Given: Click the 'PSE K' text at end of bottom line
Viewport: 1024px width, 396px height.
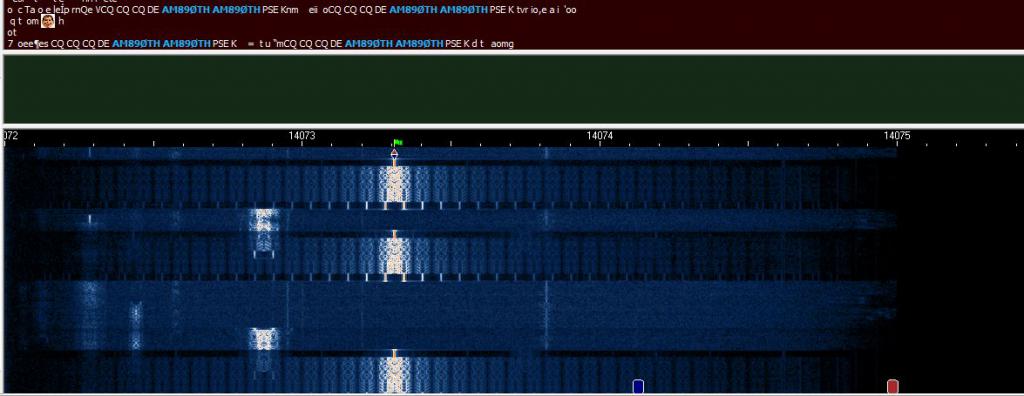Looking at the screenshot, I should 456,44.
